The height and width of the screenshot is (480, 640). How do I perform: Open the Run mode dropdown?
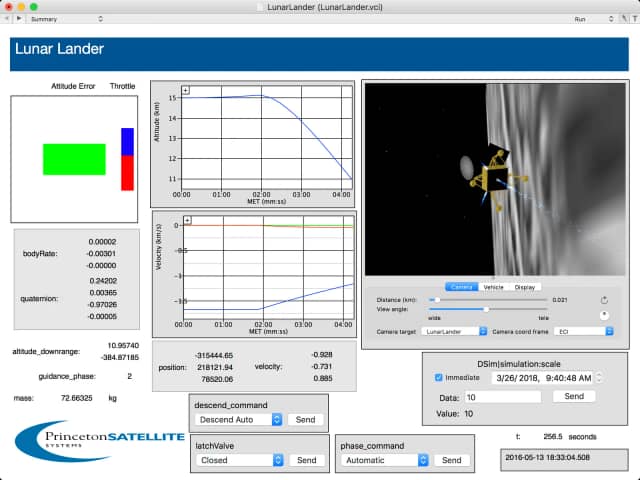tap(594, 19)
